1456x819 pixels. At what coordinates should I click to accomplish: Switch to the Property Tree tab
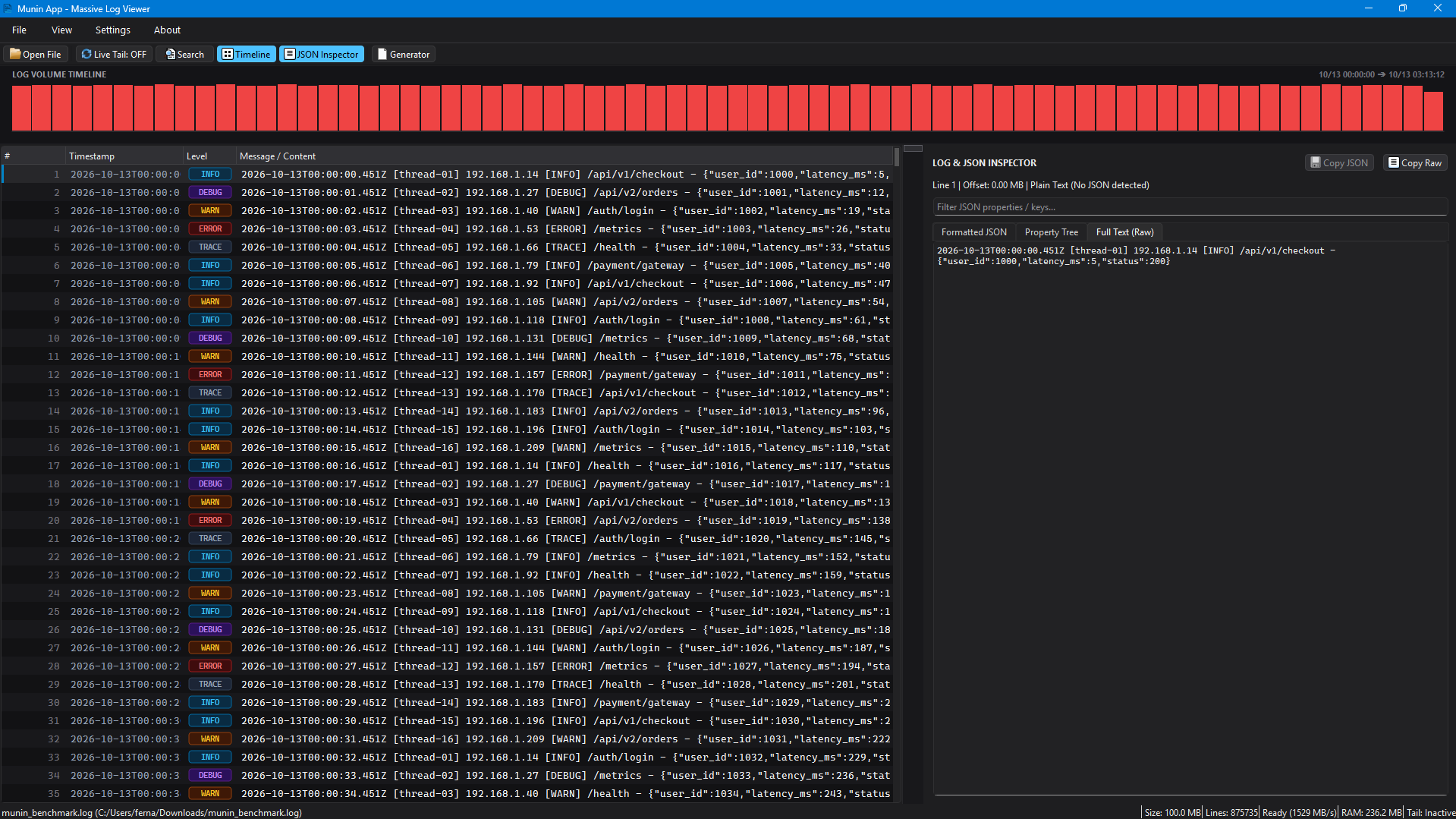1051,232
